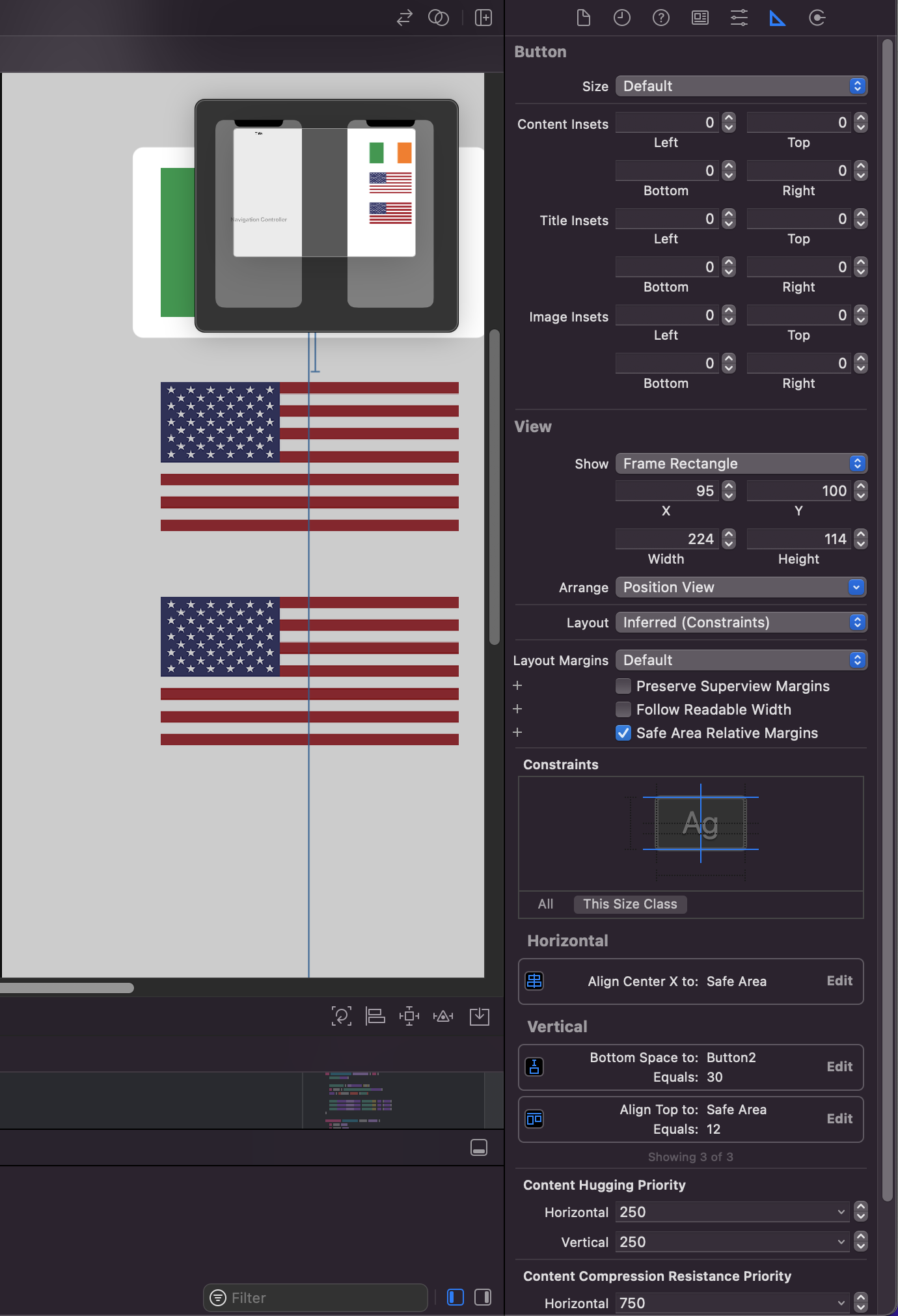The height and width of the screenshot is (1316, 898).
Task: Open the File inspector
Action: pos(584,18)
